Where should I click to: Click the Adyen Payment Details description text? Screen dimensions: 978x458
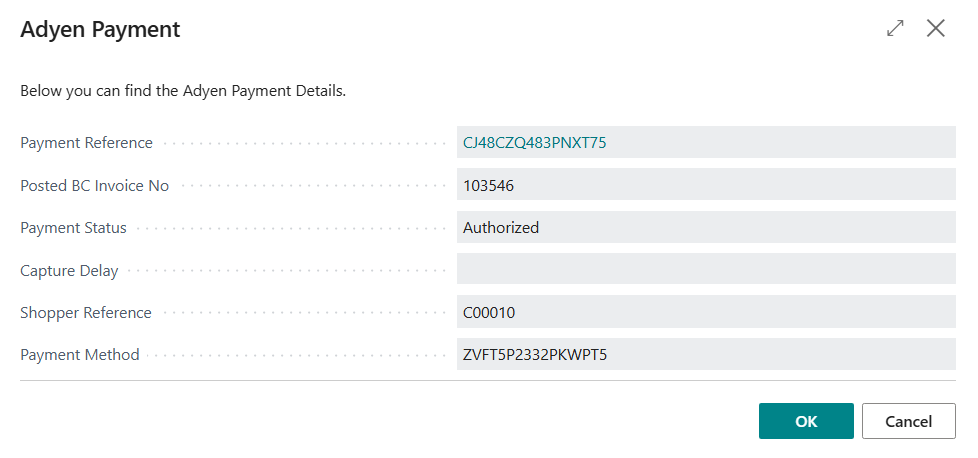pos(183,91)
